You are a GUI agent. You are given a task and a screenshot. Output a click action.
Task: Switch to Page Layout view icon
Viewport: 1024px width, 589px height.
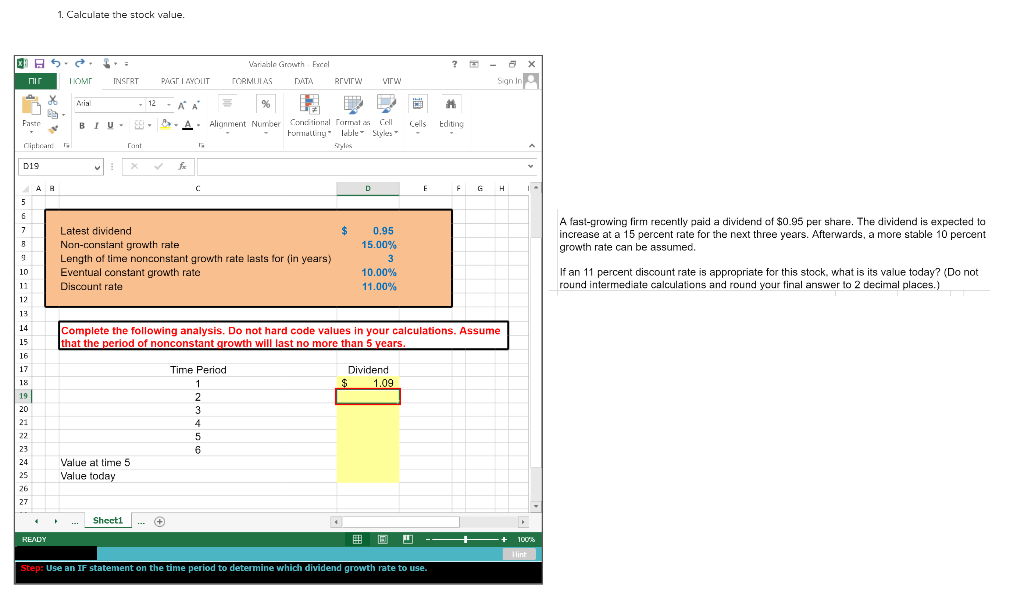(x=383, y=539)
